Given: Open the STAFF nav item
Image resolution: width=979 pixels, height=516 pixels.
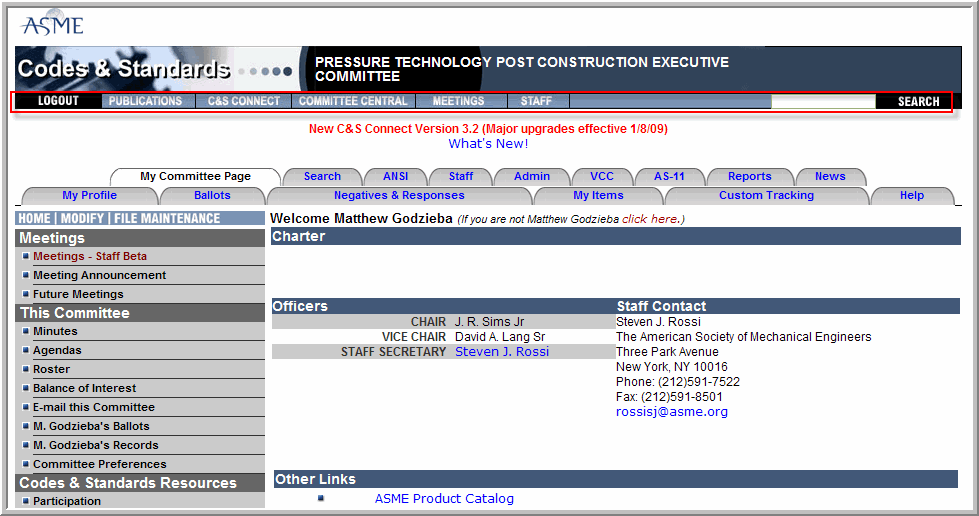Looking at the screenshot, I should 536,101.
